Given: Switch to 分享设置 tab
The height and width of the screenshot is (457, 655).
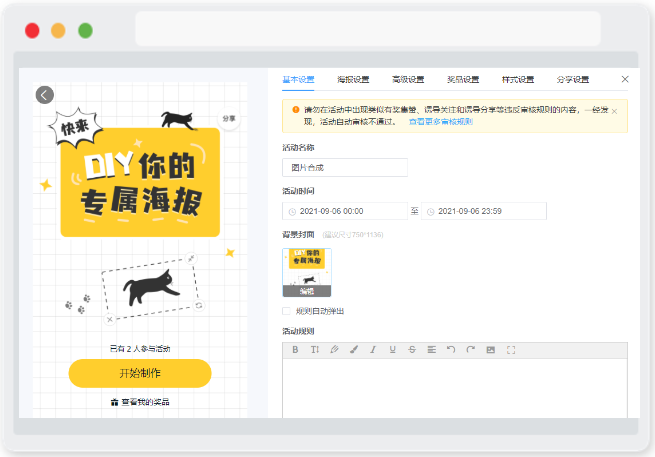Looking at the screenshot, I should (573, 79).
